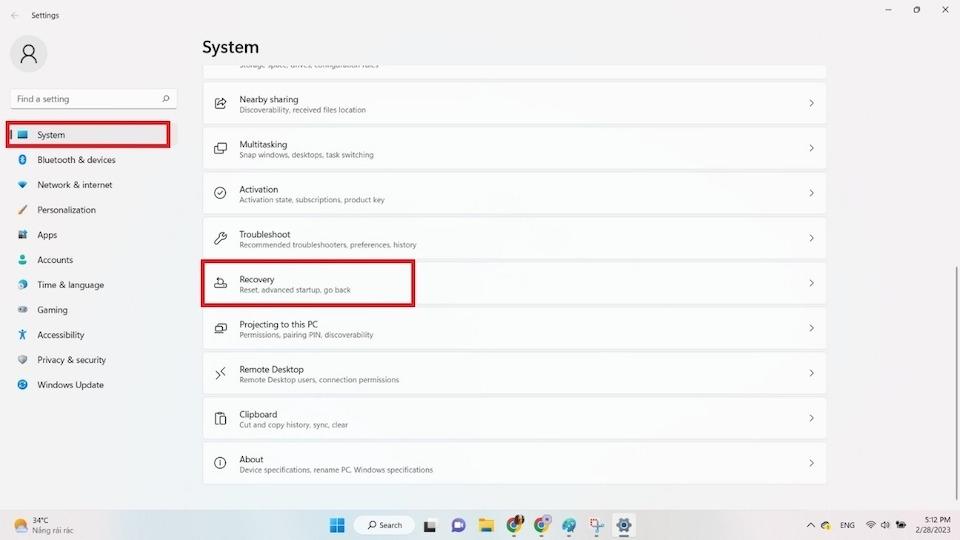
Task: Click the Troubleshoot wrench icon
Action: click(220, 239)
